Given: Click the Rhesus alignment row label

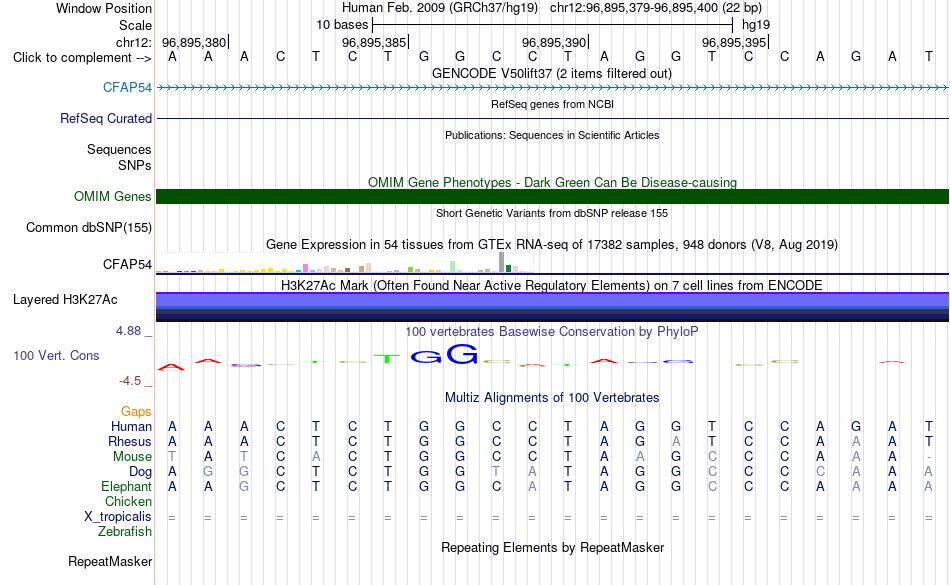Looking at the screenshot, I should point(130,441).
